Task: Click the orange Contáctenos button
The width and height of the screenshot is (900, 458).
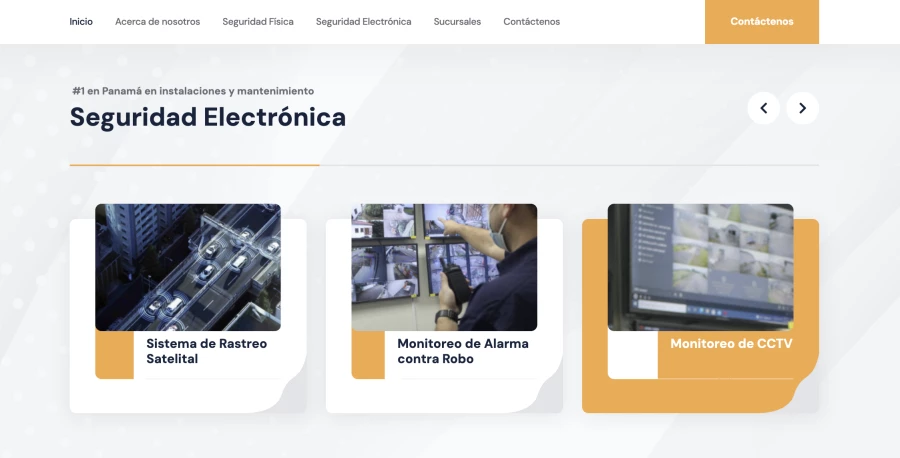Action: coord(762,22)
